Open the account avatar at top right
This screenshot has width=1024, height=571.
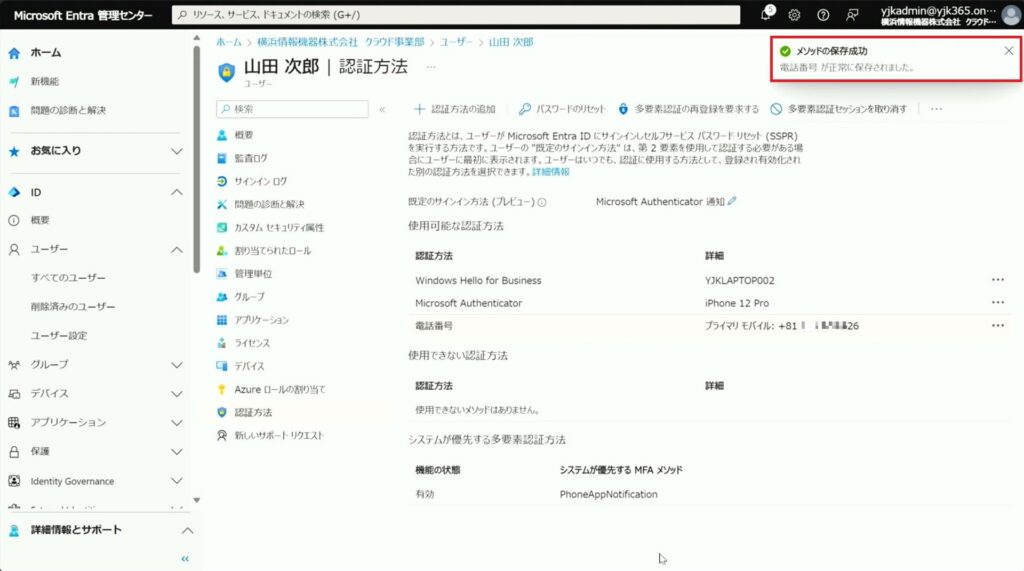pos(1011,14)
